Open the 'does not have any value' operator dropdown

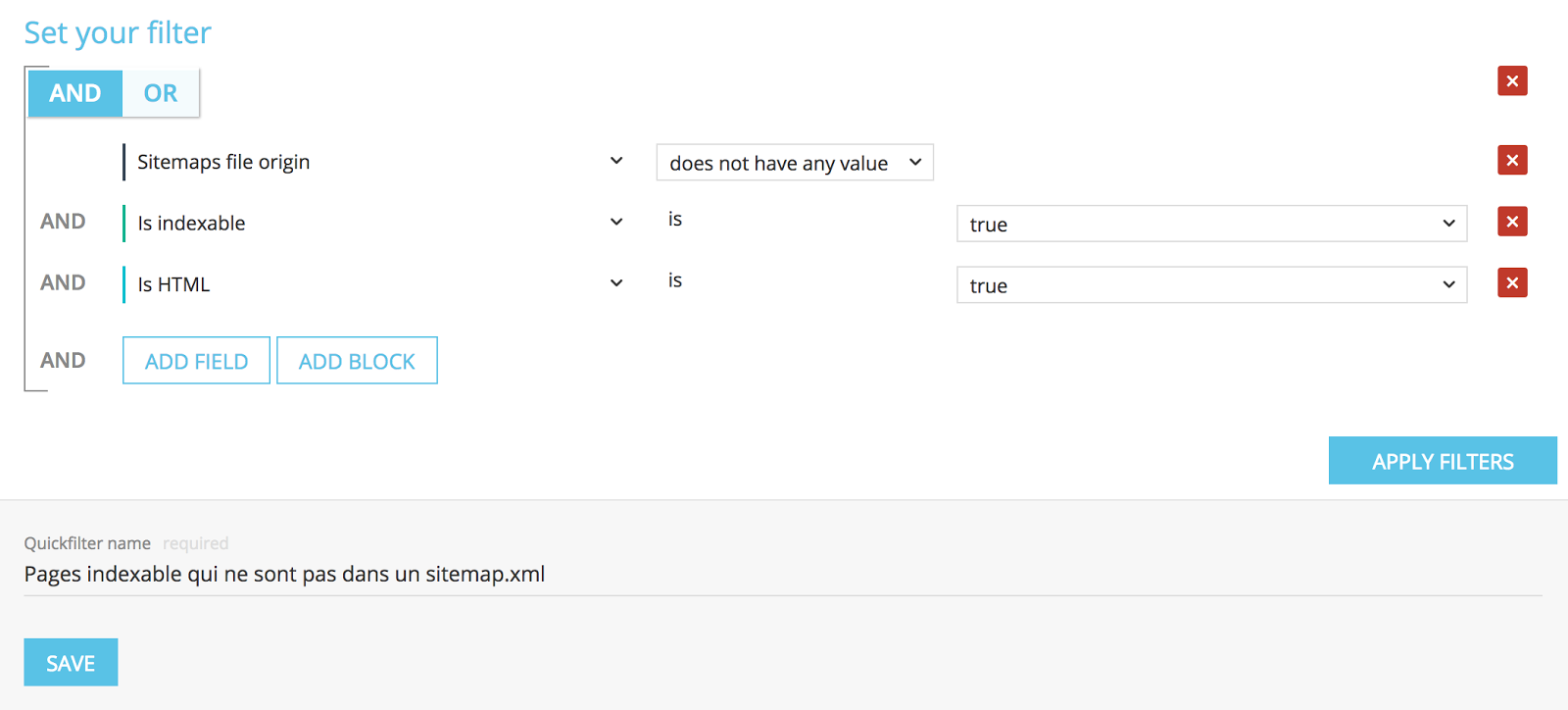[794, 163]
